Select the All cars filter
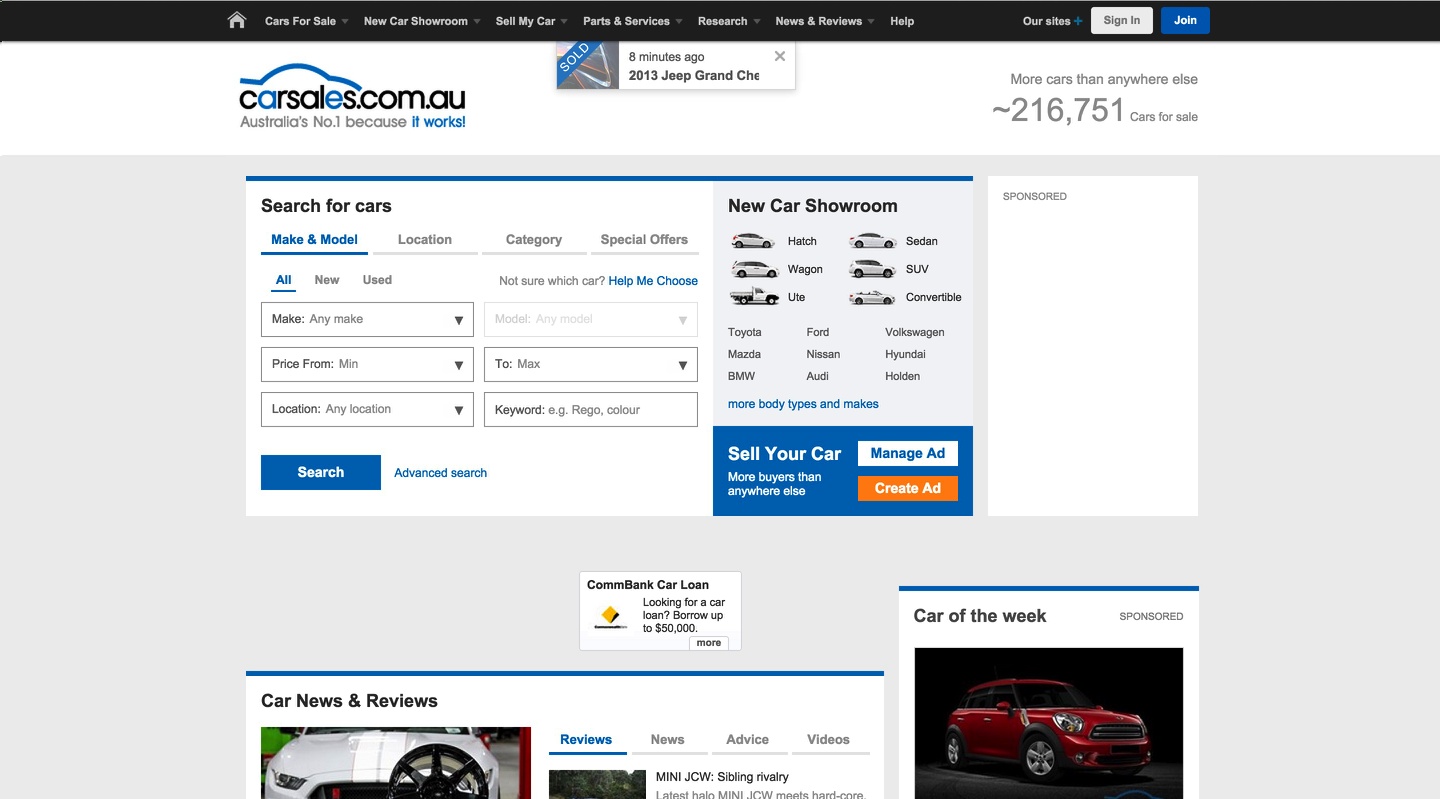1440x799 pixels. click(x=284, y=280)
